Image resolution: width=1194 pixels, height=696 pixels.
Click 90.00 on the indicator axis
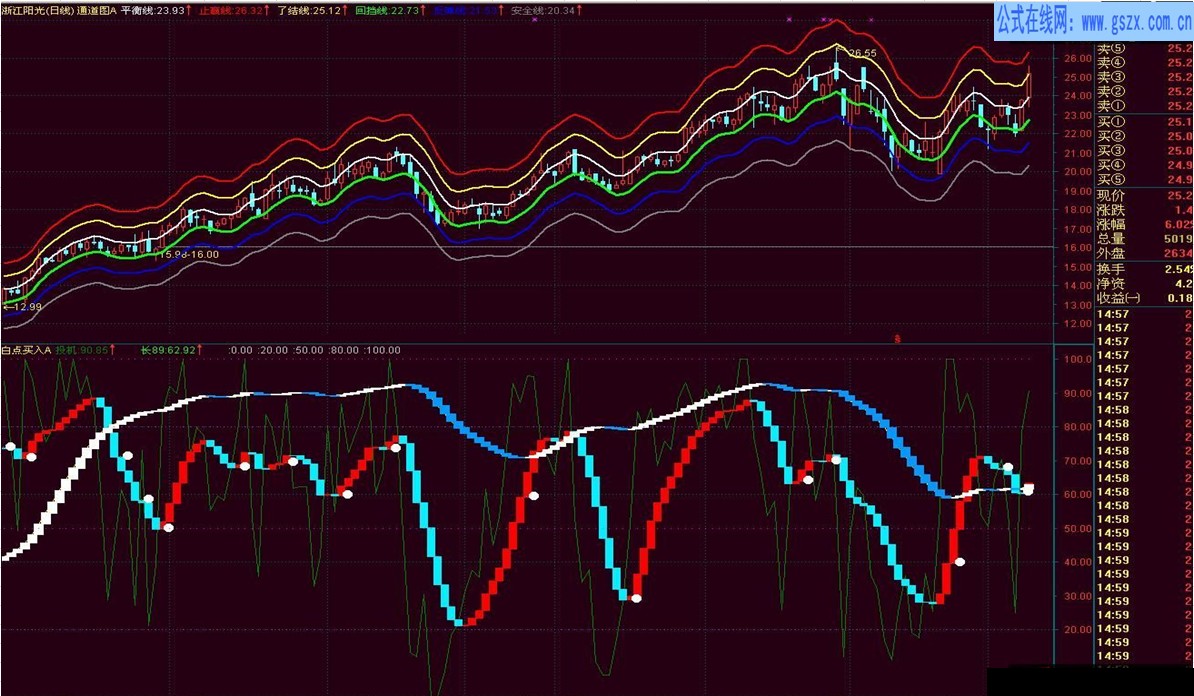point(1078,394)
